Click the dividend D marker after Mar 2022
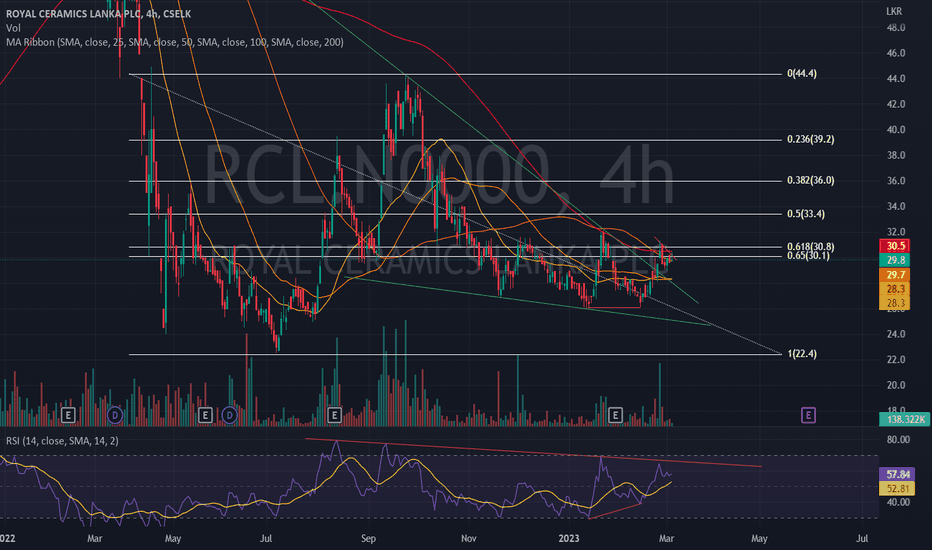This screenshot has height=550, width=932. coord(115,415)
